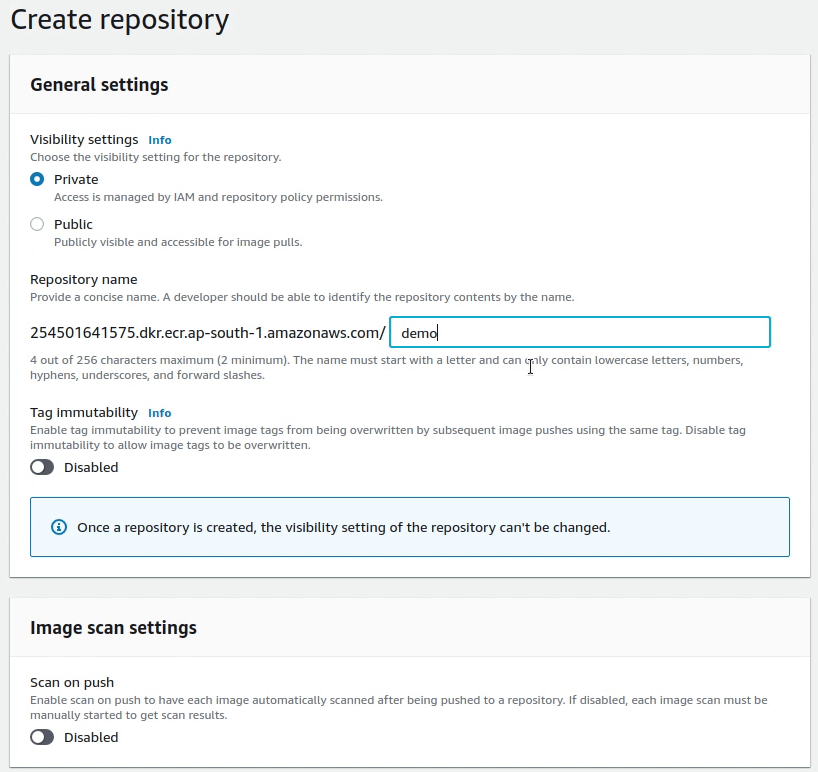The height and width of the screenshot is (772, 818).
Task: Open Info link beside Tag immutability
Action: [160, 413]
